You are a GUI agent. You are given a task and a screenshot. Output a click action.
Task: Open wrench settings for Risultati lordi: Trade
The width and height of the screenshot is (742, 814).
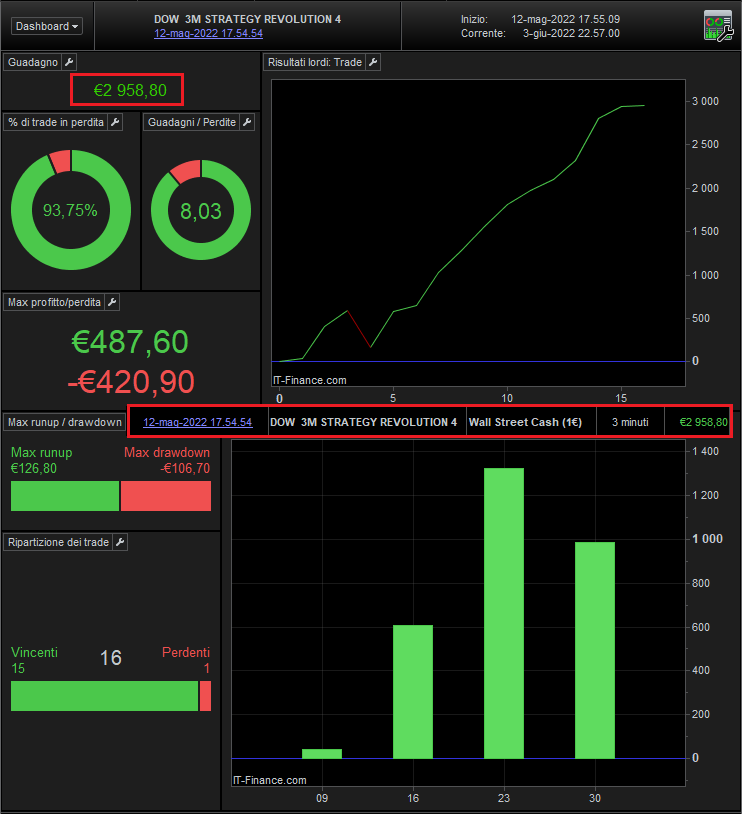tap(373, 62)
